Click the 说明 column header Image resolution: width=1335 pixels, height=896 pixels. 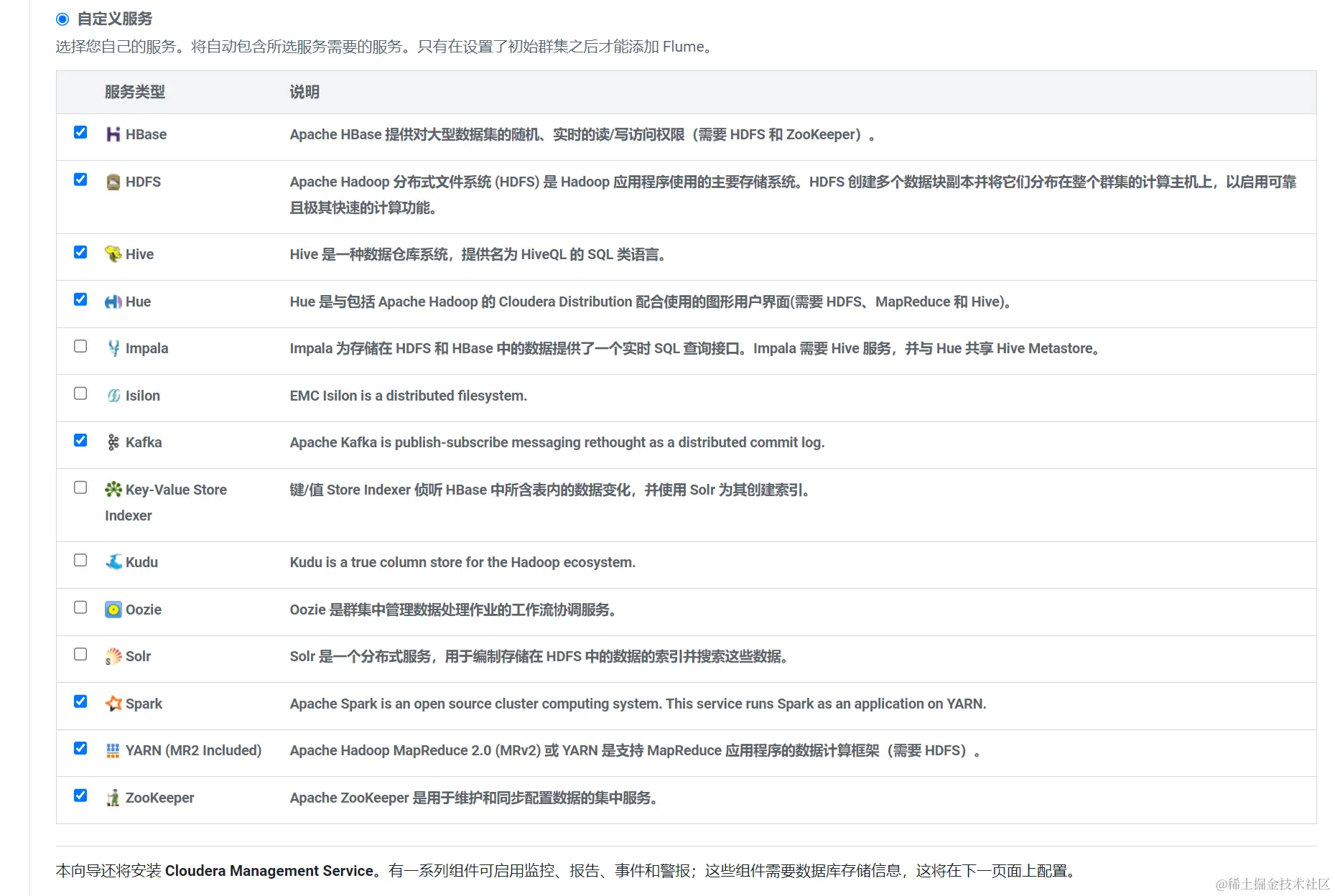[x=304, y=92]
